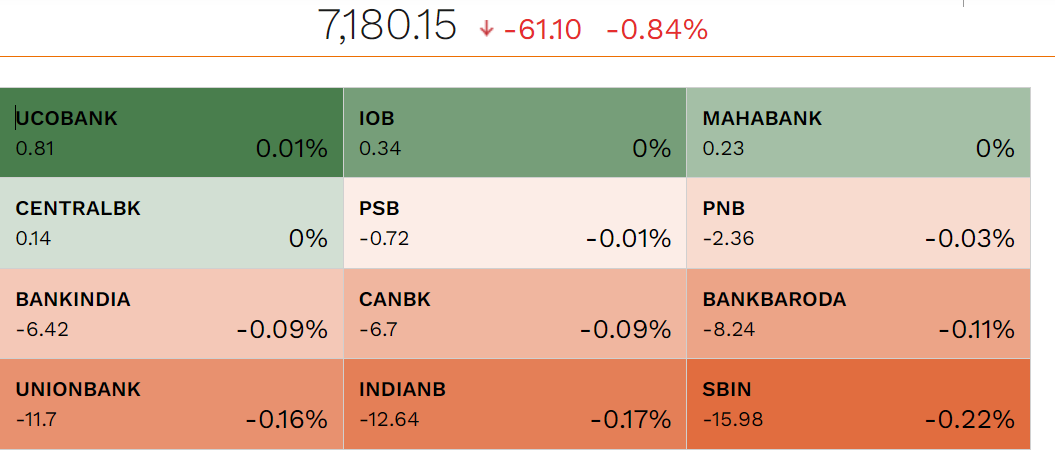The height and width of the screenshot is (451, 1055).
Task: Select the UCOBANK heatmap tile
Action: [x=172, y=132]
